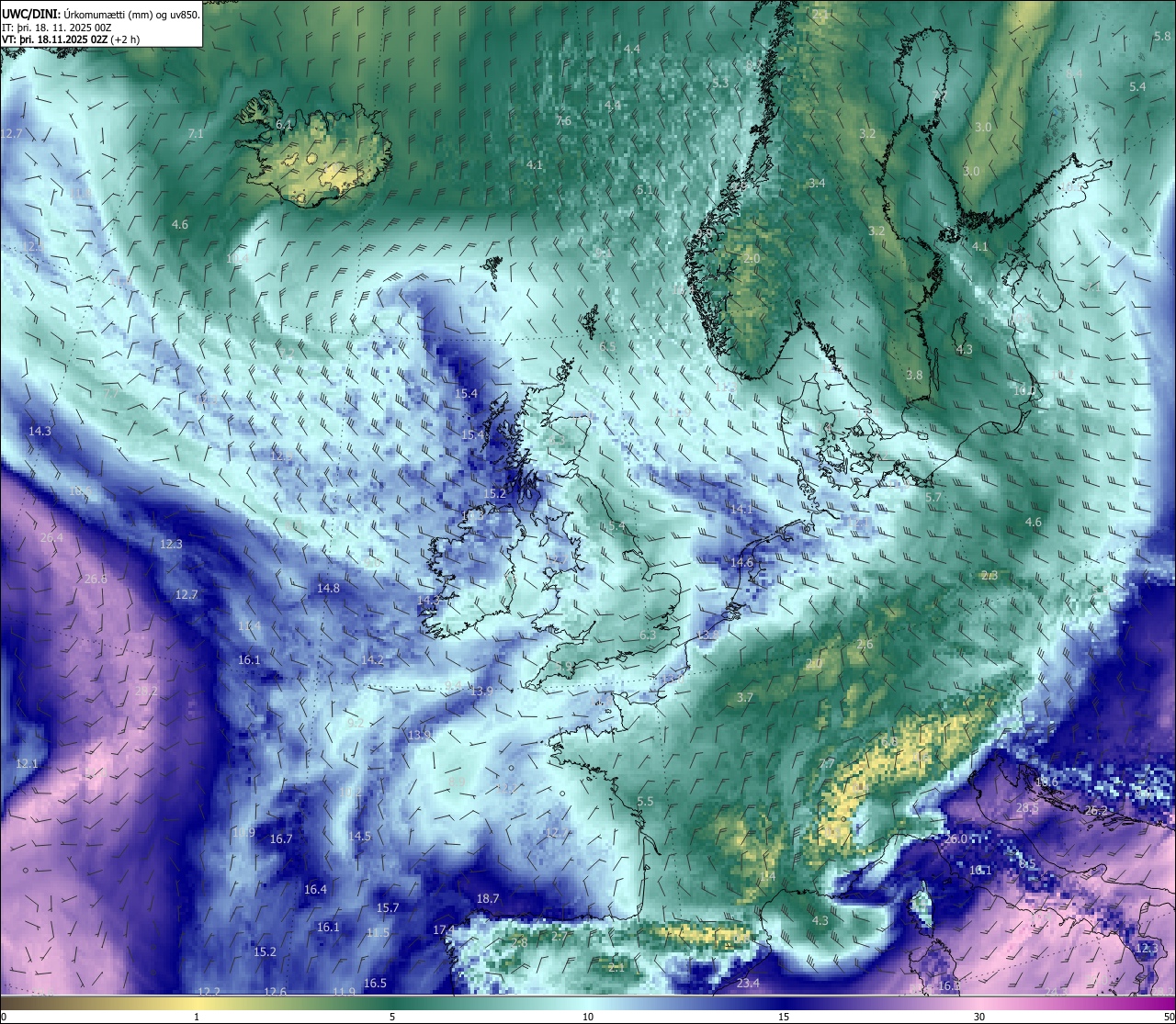This screenshot has width=1176, height=1024.
Task: Click the 5.5 value over France
Action: tap(645, 802)
